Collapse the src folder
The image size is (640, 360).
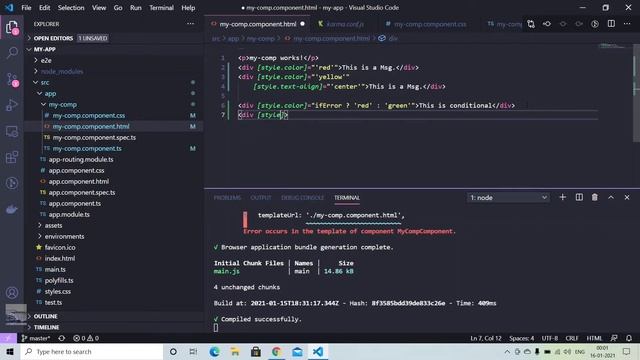[x=45, y=82]
